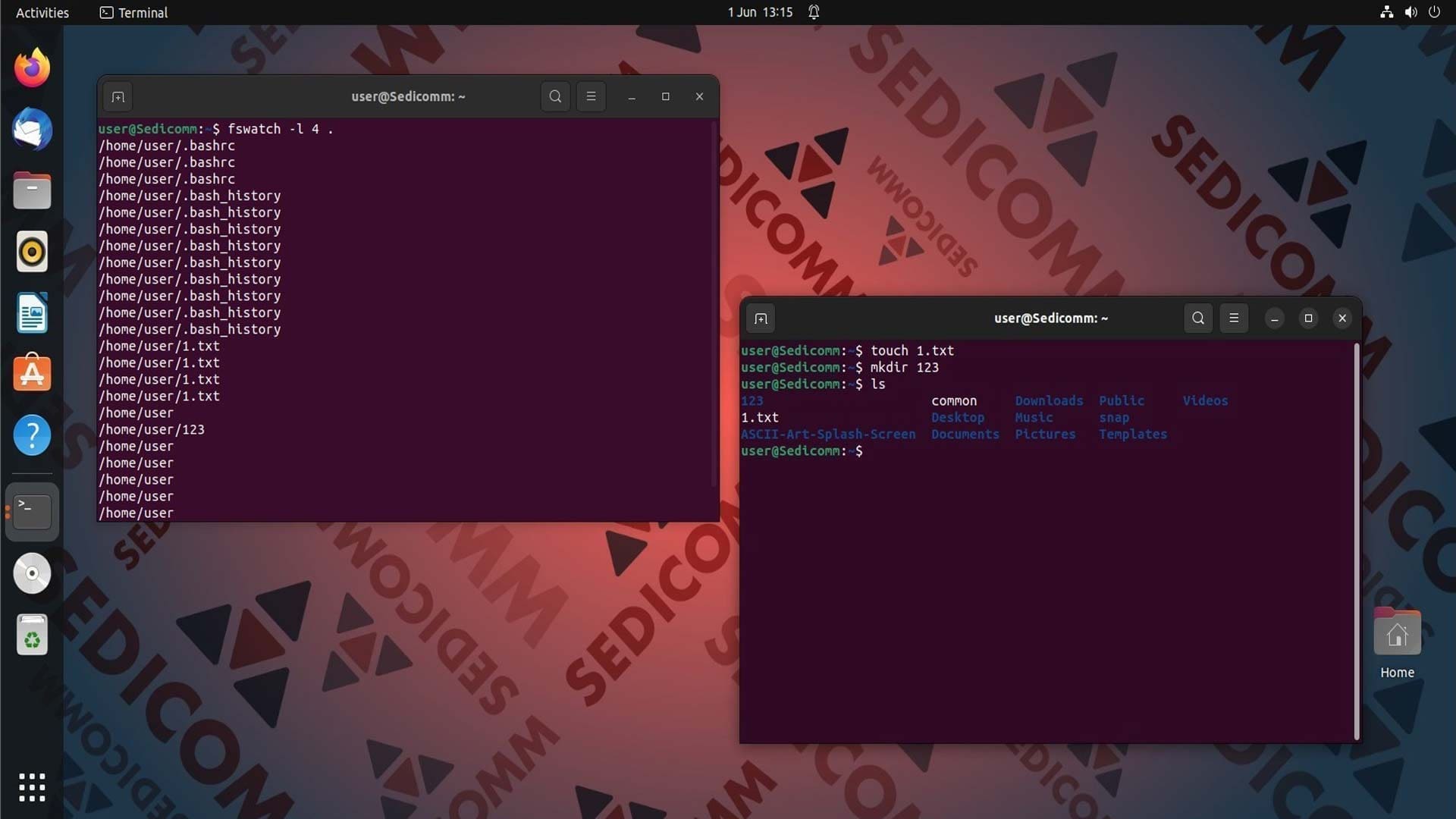Open search in left terminal window
The image size is (1456, 819).
pos(555,97)
